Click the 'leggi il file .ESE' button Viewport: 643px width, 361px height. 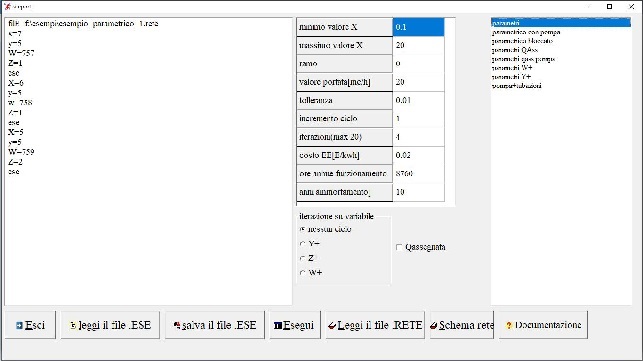110,325
